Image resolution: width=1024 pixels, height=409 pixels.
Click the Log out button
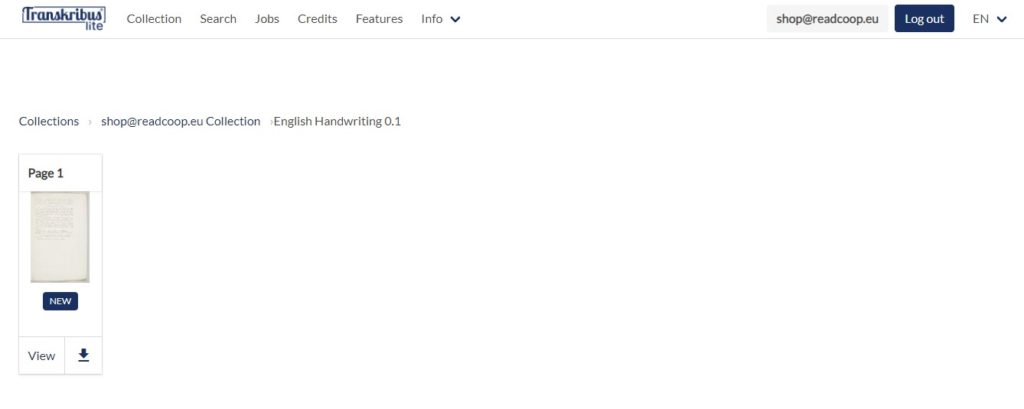click(924, 18)
